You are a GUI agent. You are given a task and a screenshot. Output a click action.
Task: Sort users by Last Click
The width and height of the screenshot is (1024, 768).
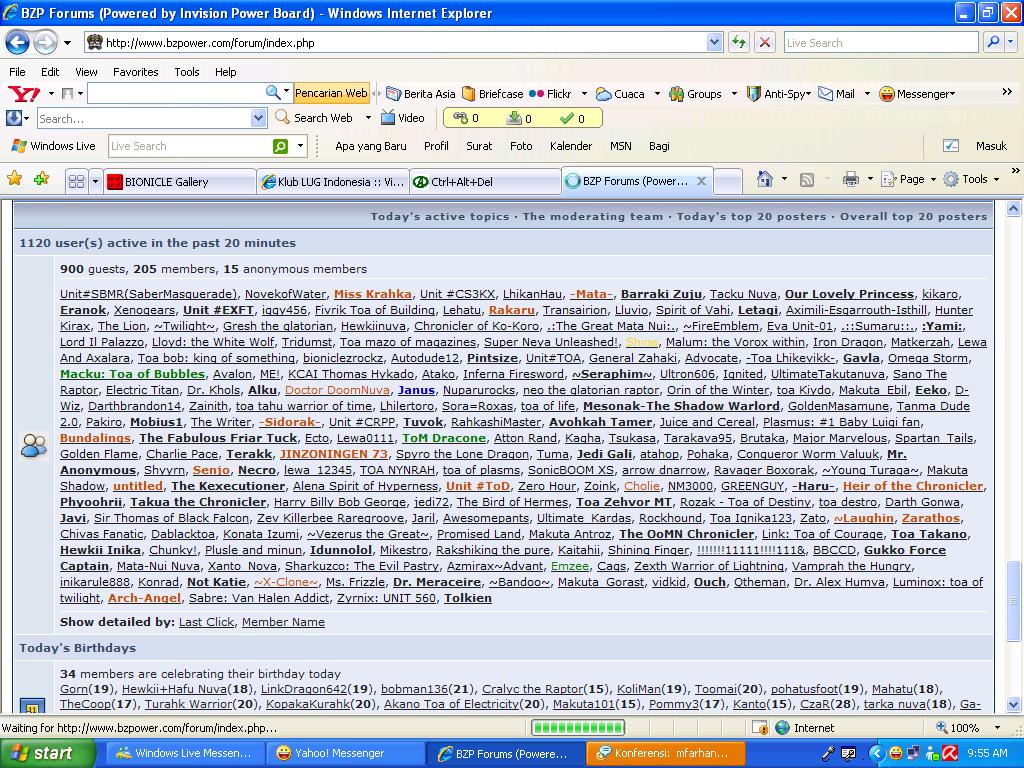coord(206,622)
